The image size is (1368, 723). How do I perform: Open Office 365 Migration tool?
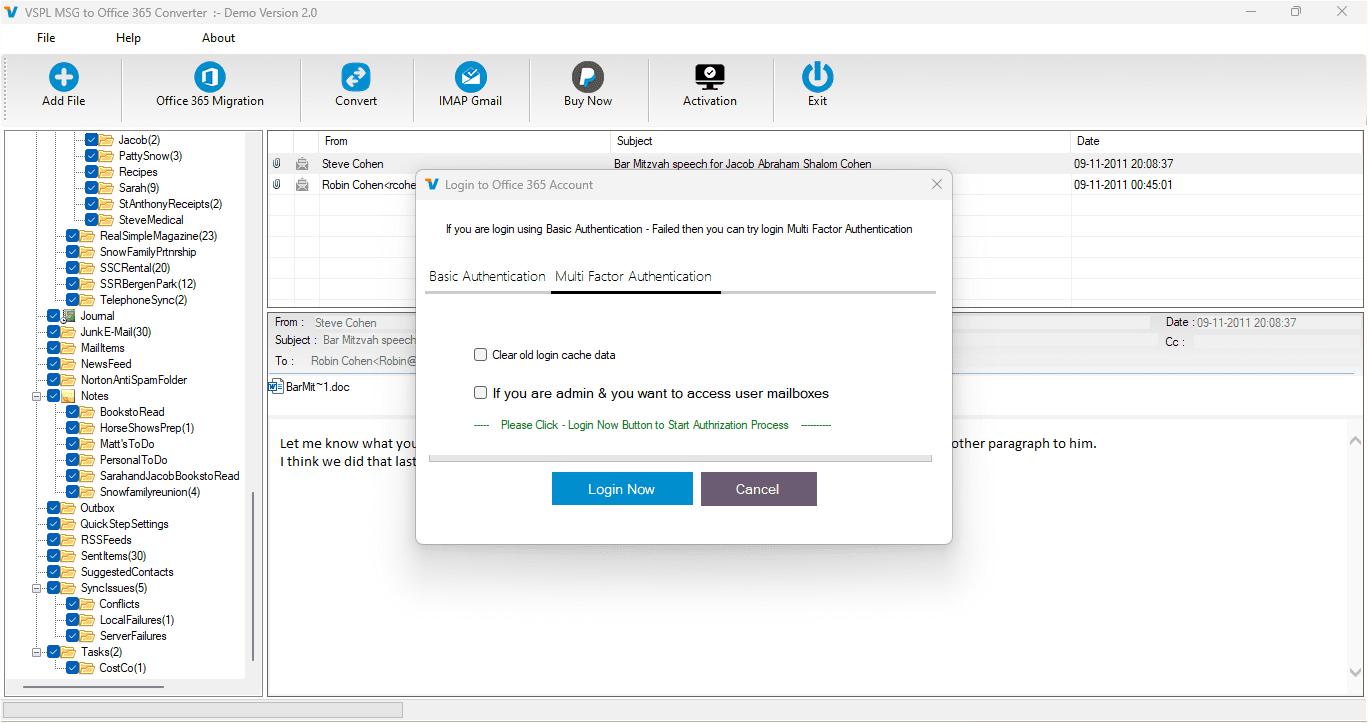click(x=210, y=77)
